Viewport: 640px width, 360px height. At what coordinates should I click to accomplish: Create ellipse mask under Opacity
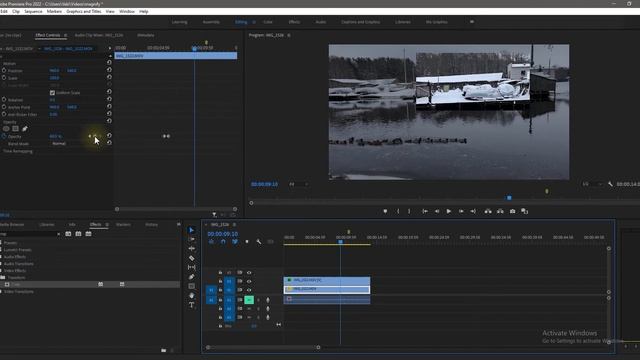click(6, 129)
